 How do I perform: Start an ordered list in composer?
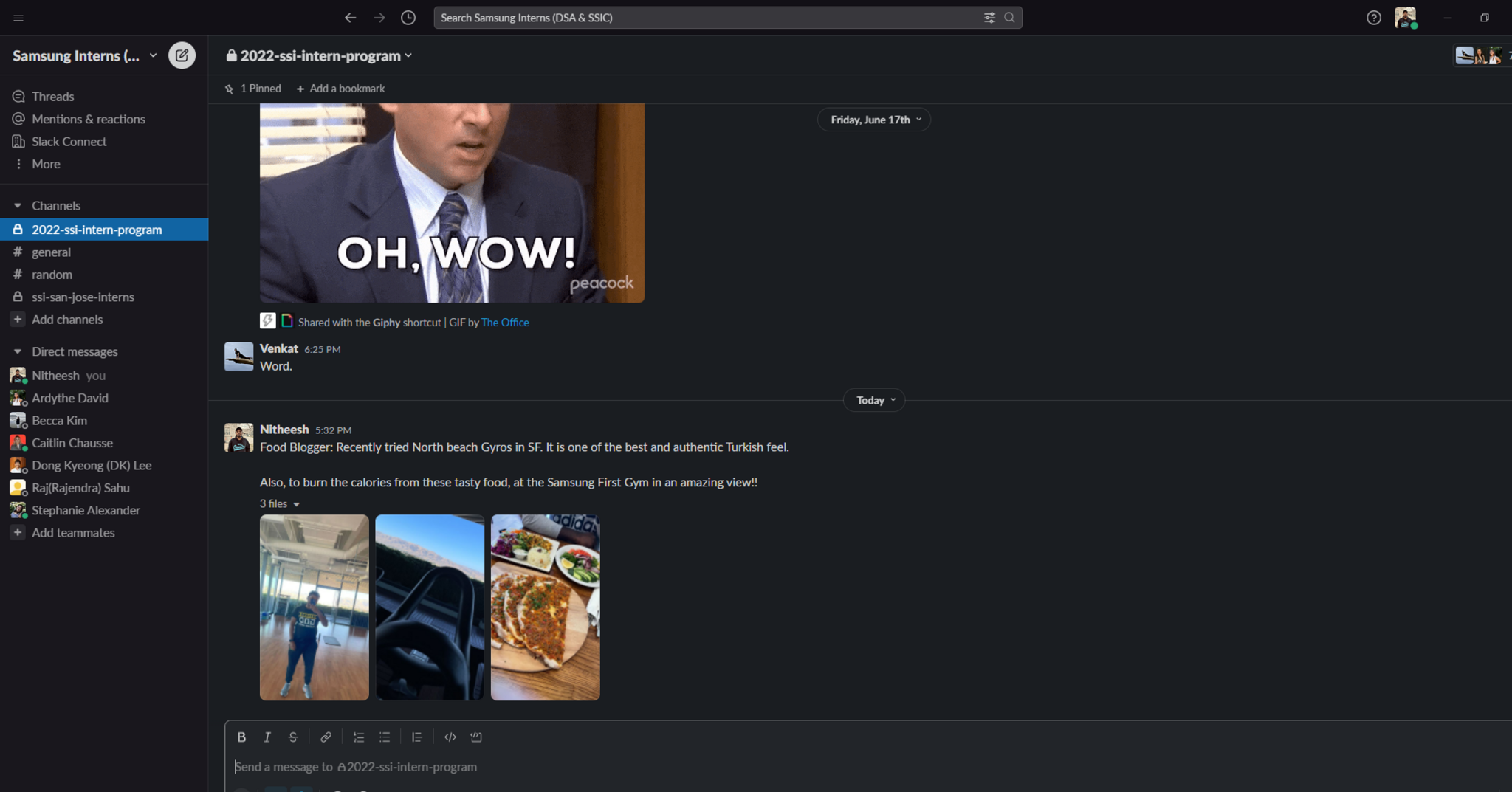pos(359,737)
